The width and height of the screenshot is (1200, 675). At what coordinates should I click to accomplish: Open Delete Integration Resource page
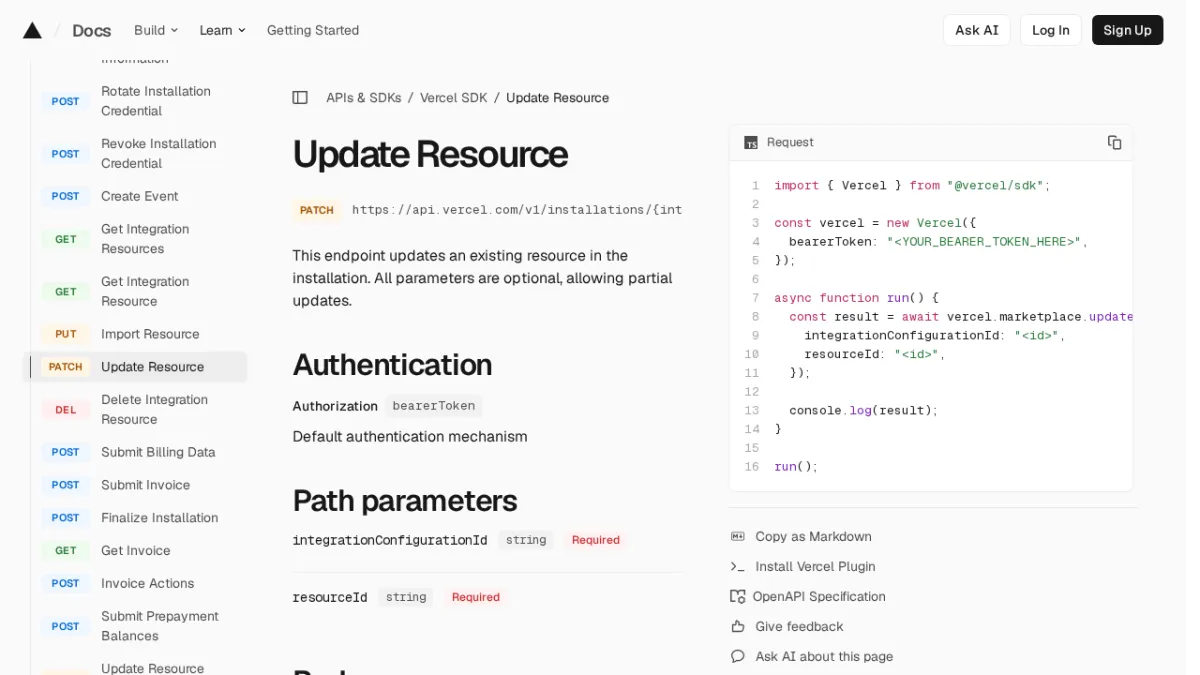point(154,410)
